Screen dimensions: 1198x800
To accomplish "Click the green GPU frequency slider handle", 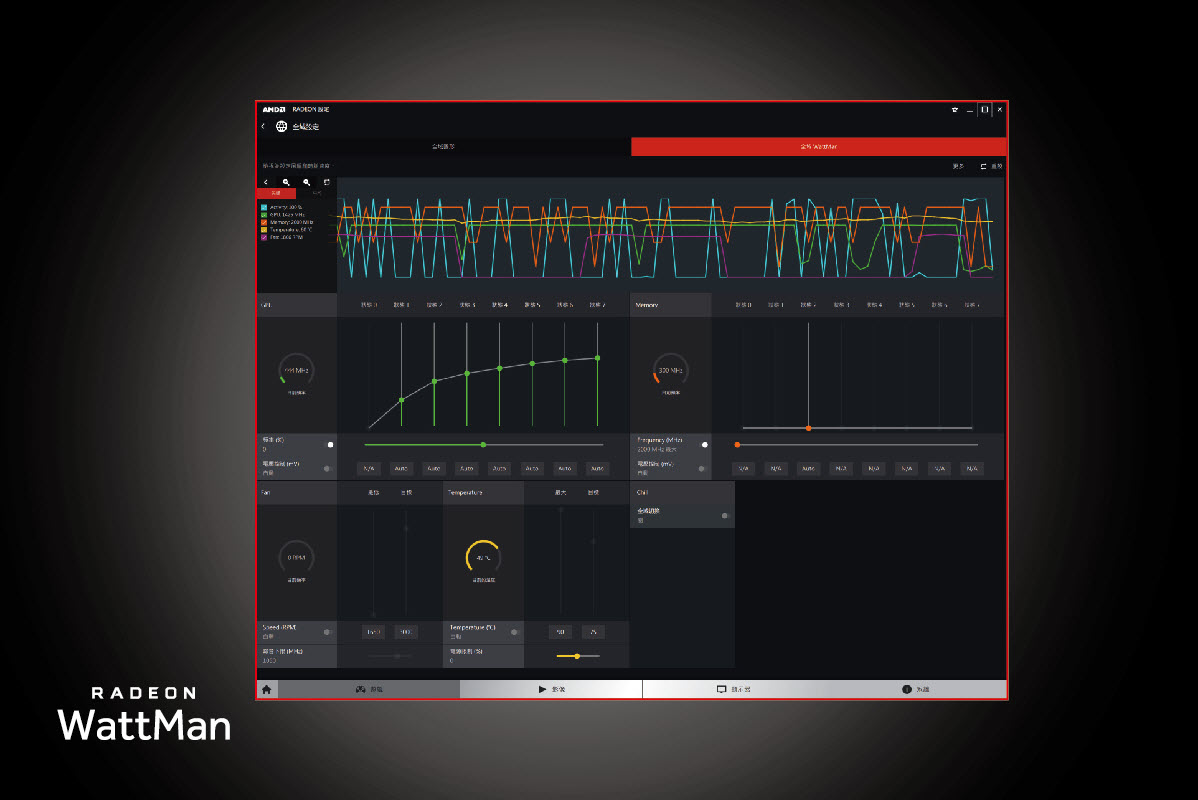I will point(483,444).
